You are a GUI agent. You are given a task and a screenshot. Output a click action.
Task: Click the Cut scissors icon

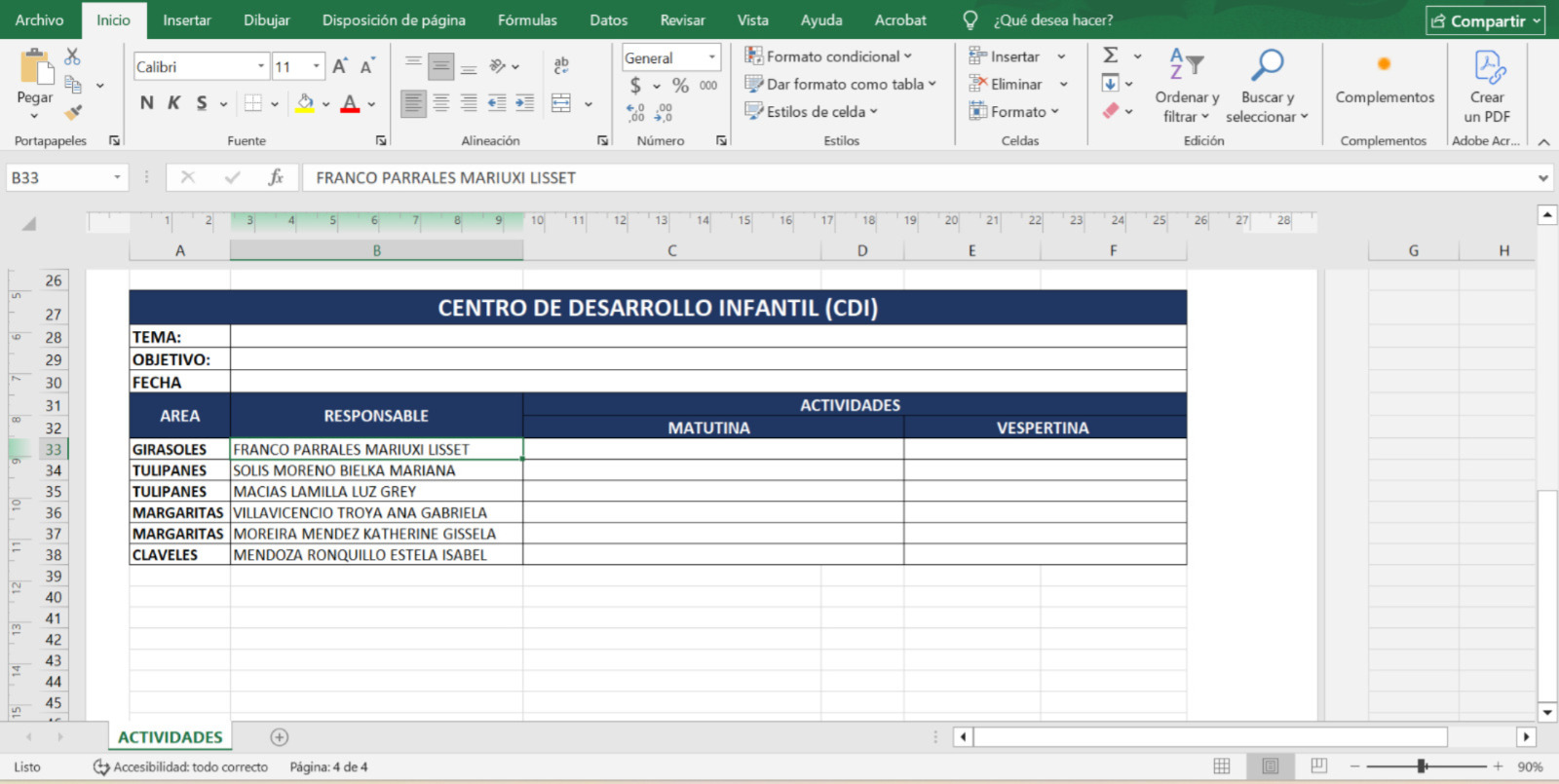point(72,57)
